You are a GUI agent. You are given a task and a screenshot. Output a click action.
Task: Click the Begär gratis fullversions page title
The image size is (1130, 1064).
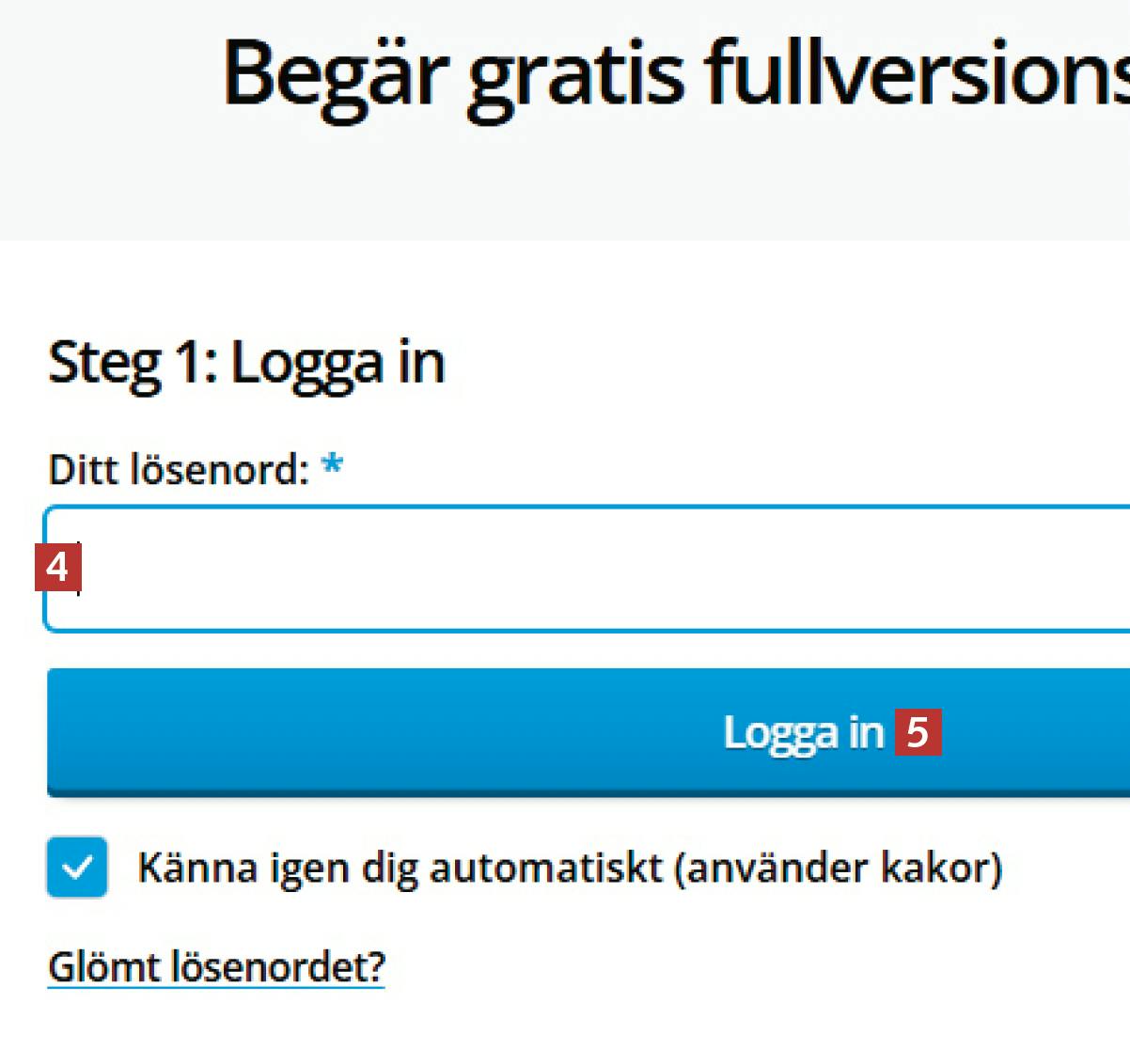click(x=675, y=75)
